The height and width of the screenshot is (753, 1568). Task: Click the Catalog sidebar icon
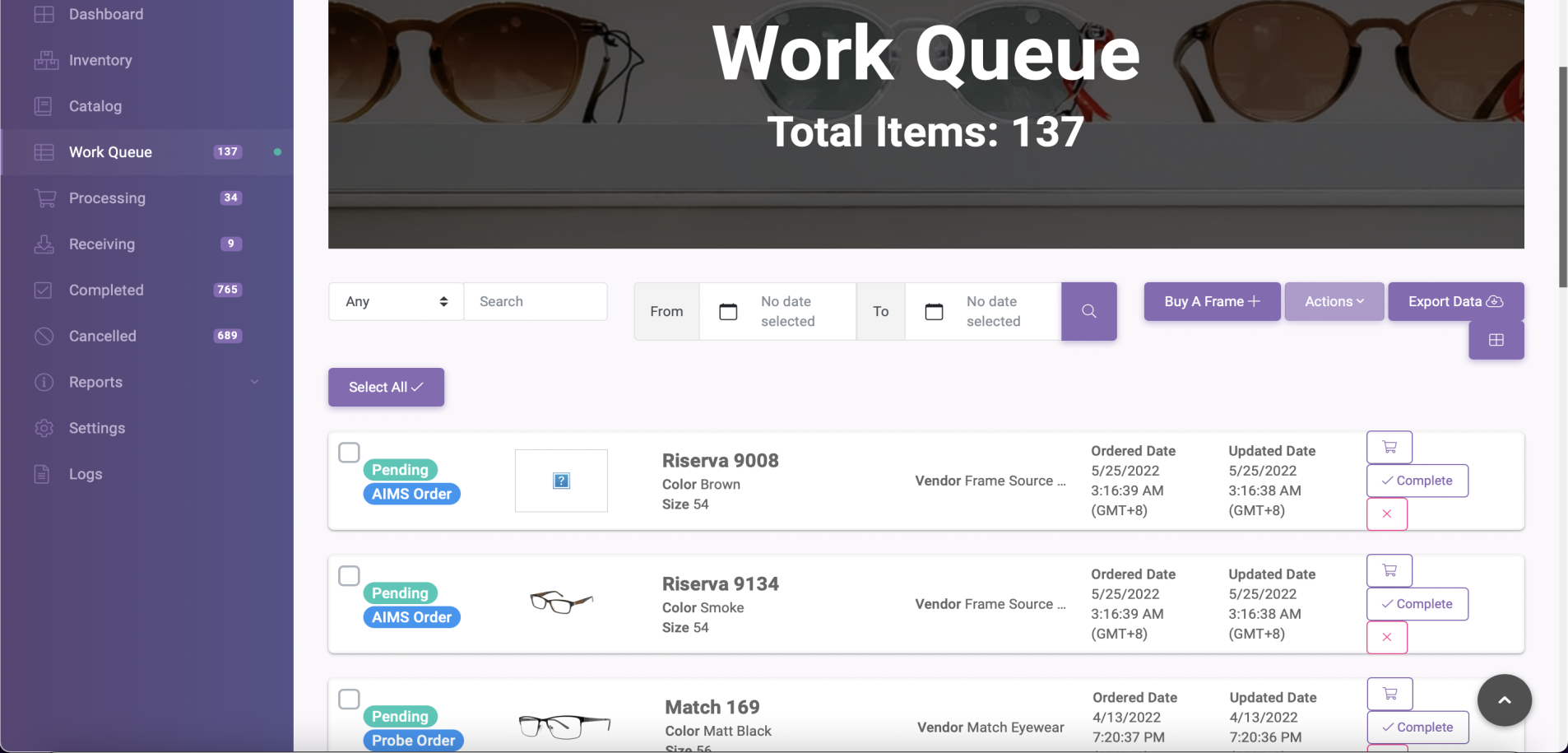44,106
